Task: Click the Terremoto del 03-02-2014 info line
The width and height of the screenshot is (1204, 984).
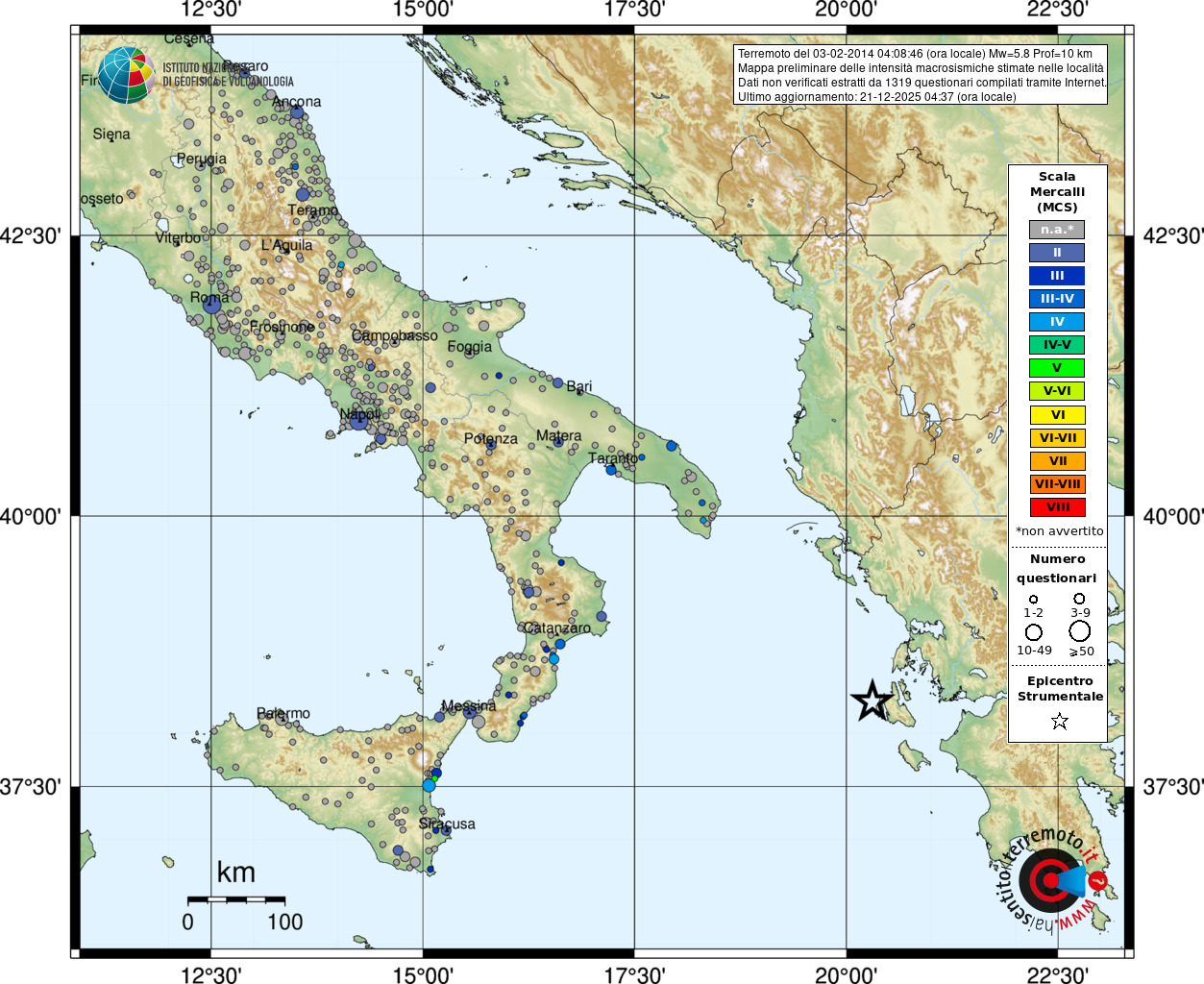Action: pos(915,54)
